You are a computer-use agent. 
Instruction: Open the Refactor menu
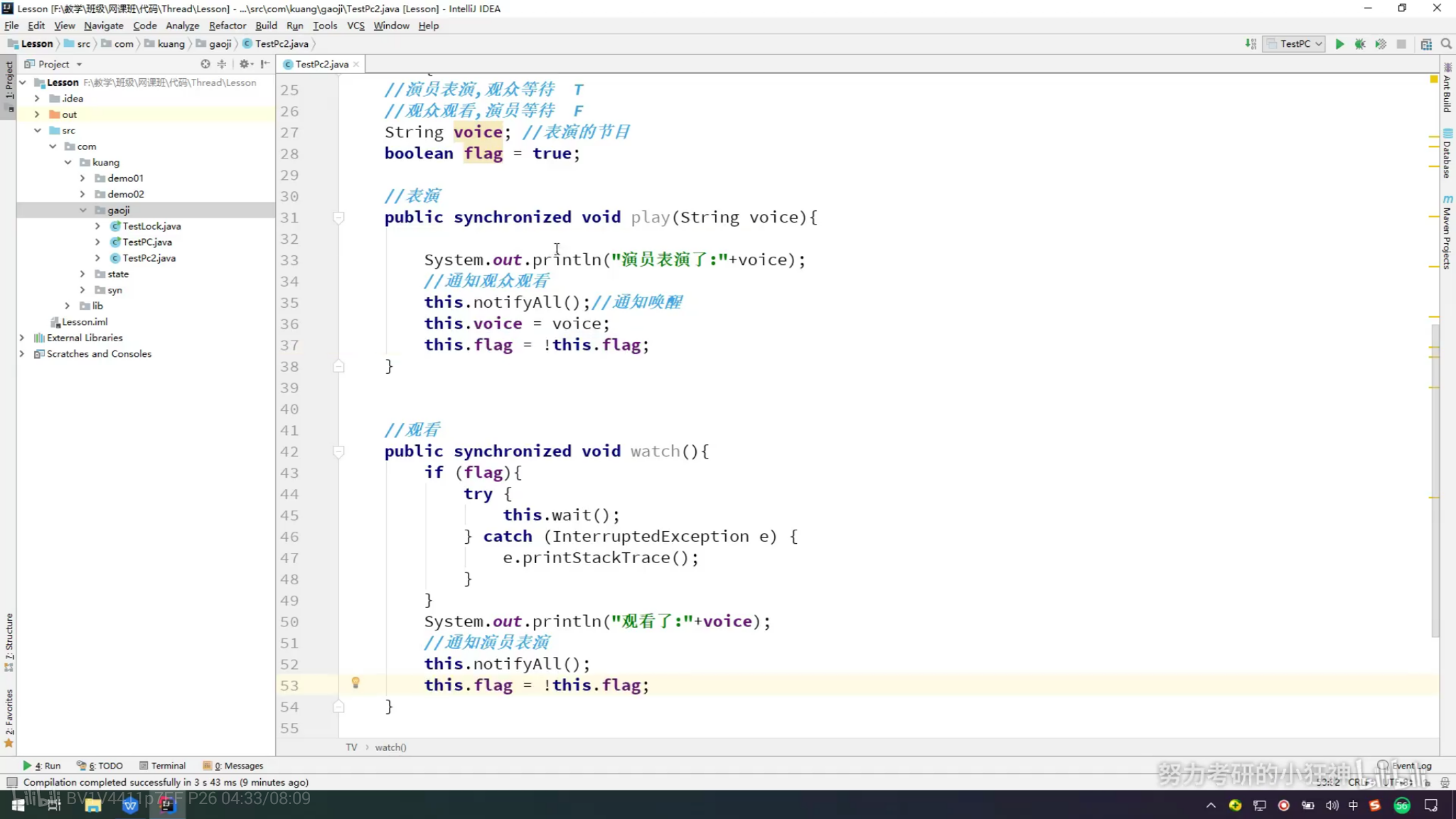tap(227, 26)
